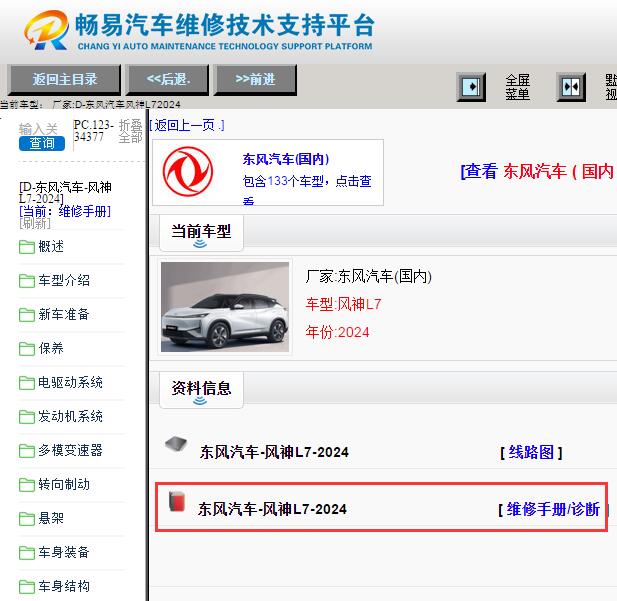This screenshot has width=617, height=601.
Task: Go forward with the >>前进 button
Action: click(x=255, y=80)
